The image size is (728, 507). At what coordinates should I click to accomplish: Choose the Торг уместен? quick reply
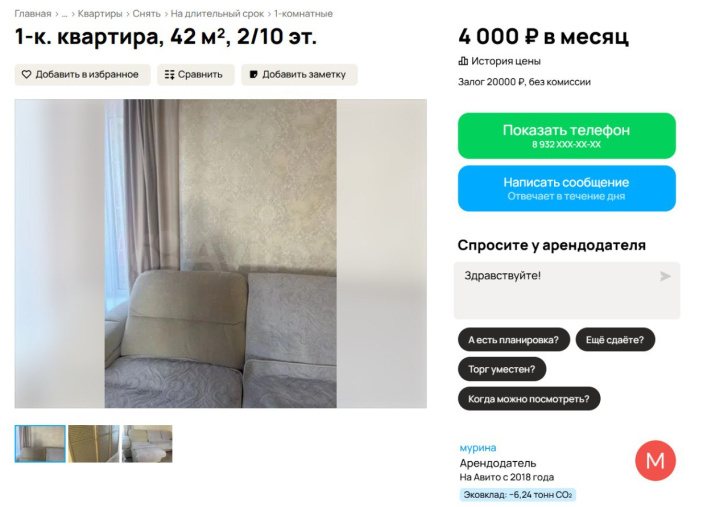tap(502, 369)
